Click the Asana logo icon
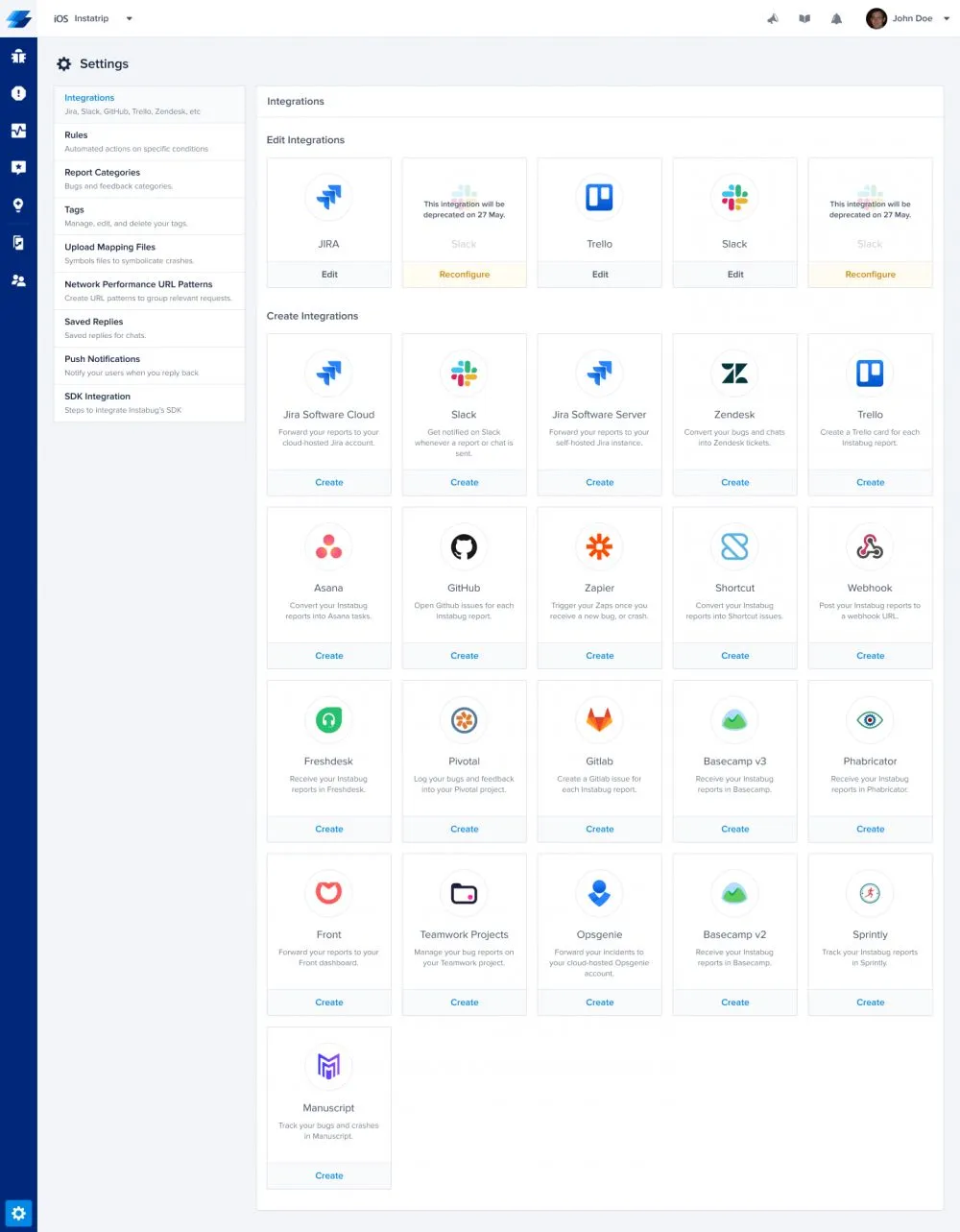This screenshot has width=960, height=1232. point(329,546)
